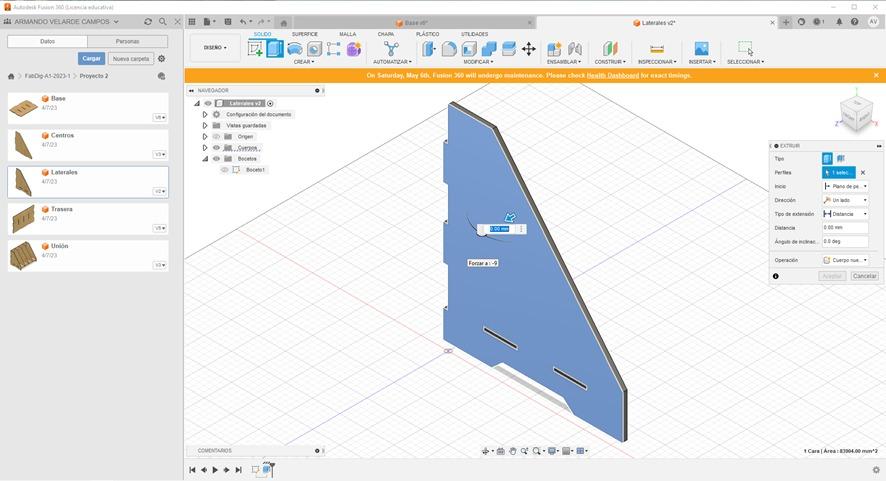The width and height of the screenshot is (886, 481).
Task: Expand Vistas guardadas node
Action: point(205,125)
